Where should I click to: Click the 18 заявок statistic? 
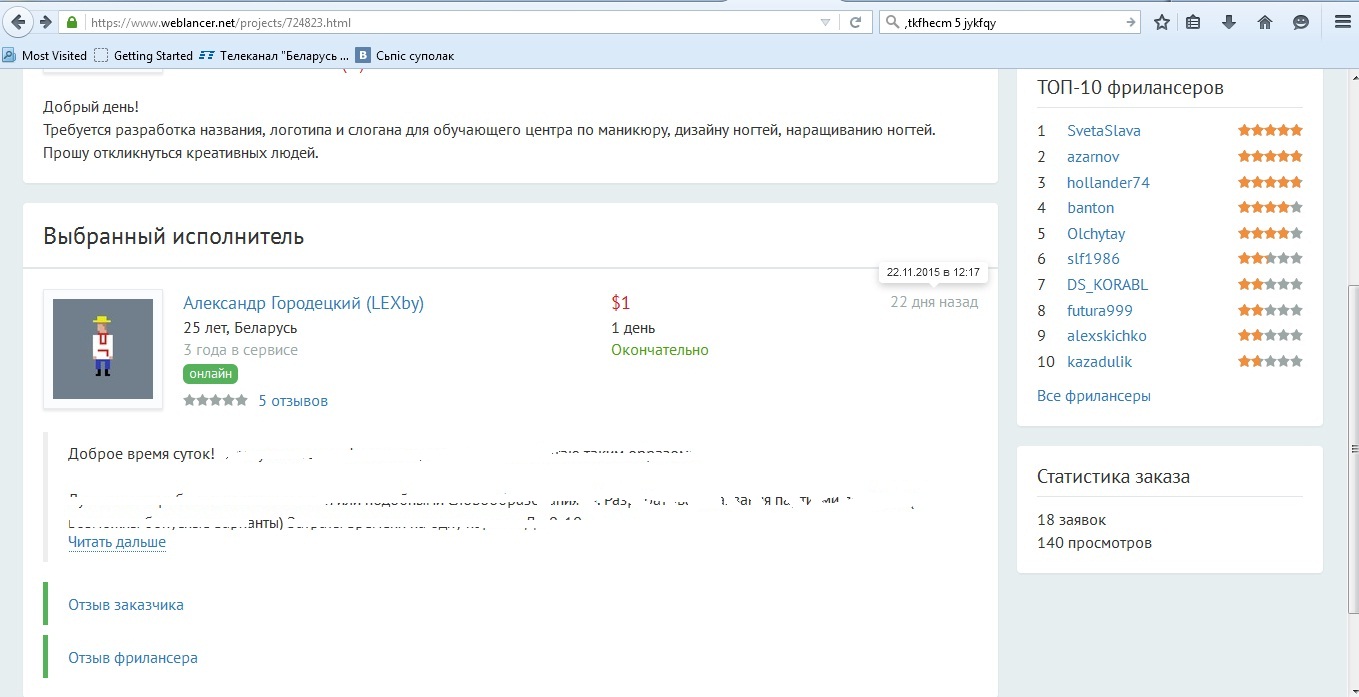1072,520
